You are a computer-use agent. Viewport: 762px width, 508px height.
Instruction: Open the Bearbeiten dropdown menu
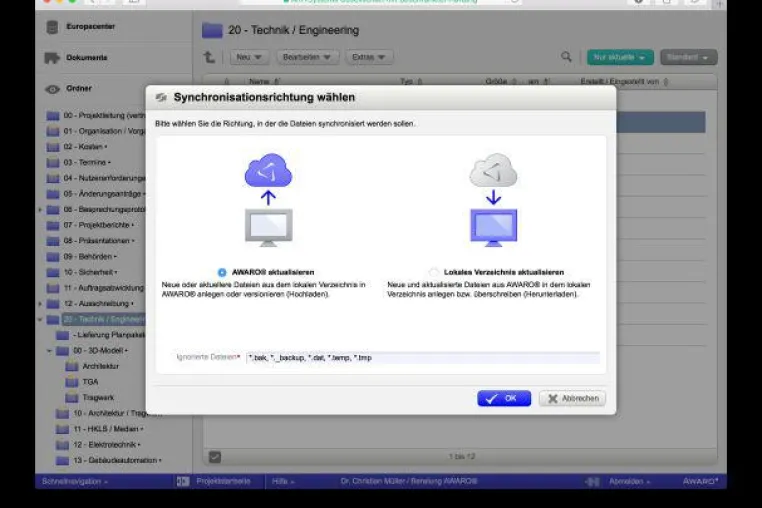click(x=307, y=57)
